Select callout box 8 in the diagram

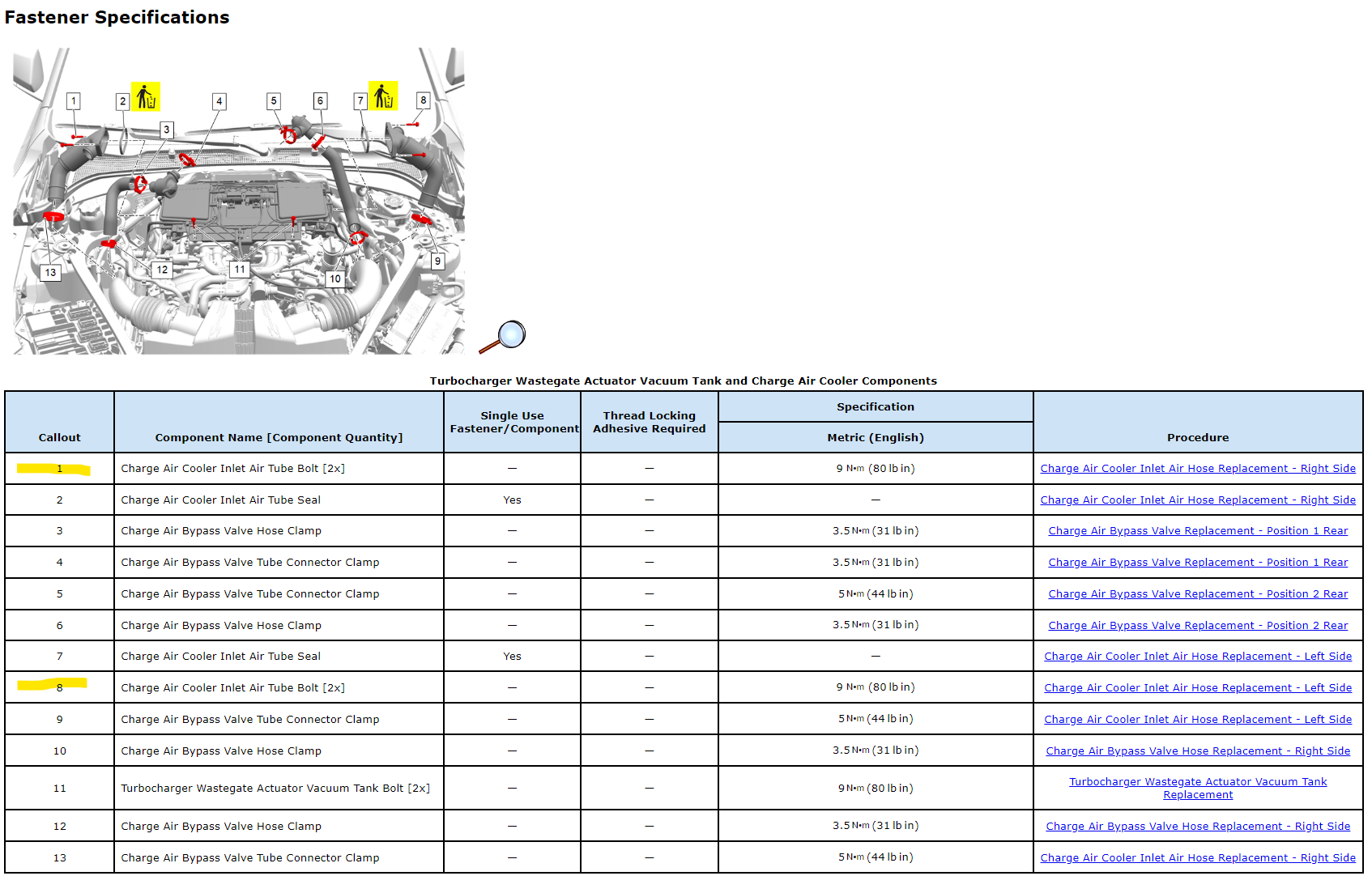click(x=423, y=100)
